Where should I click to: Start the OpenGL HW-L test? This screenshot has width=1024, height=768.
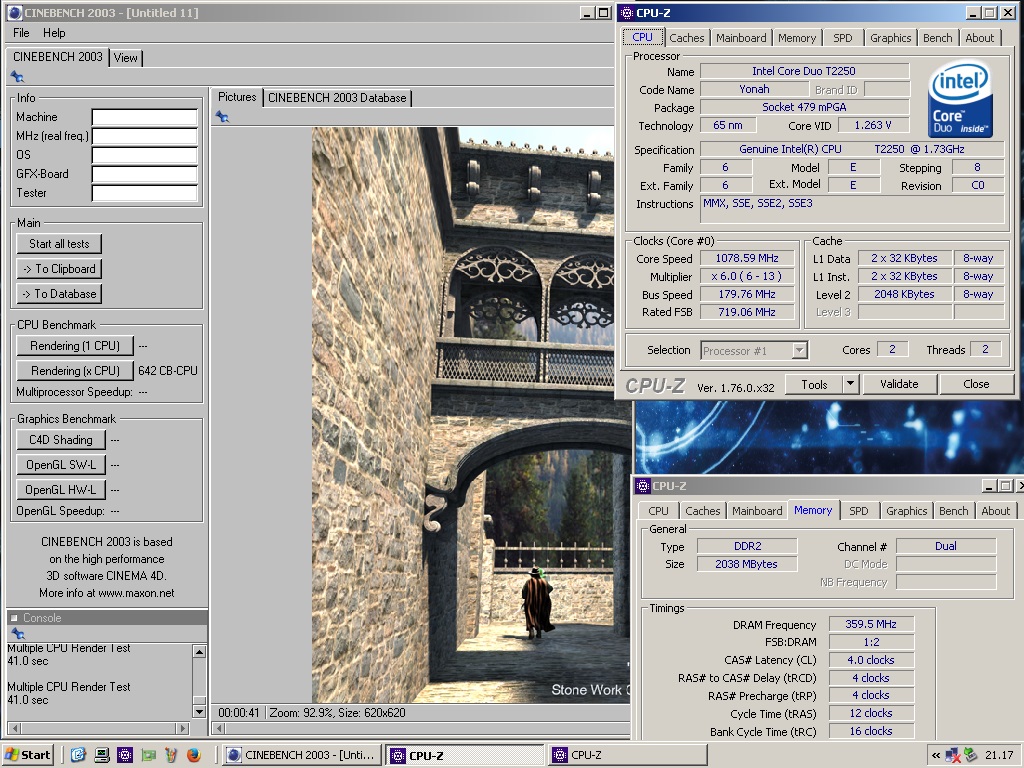(61, 489)
